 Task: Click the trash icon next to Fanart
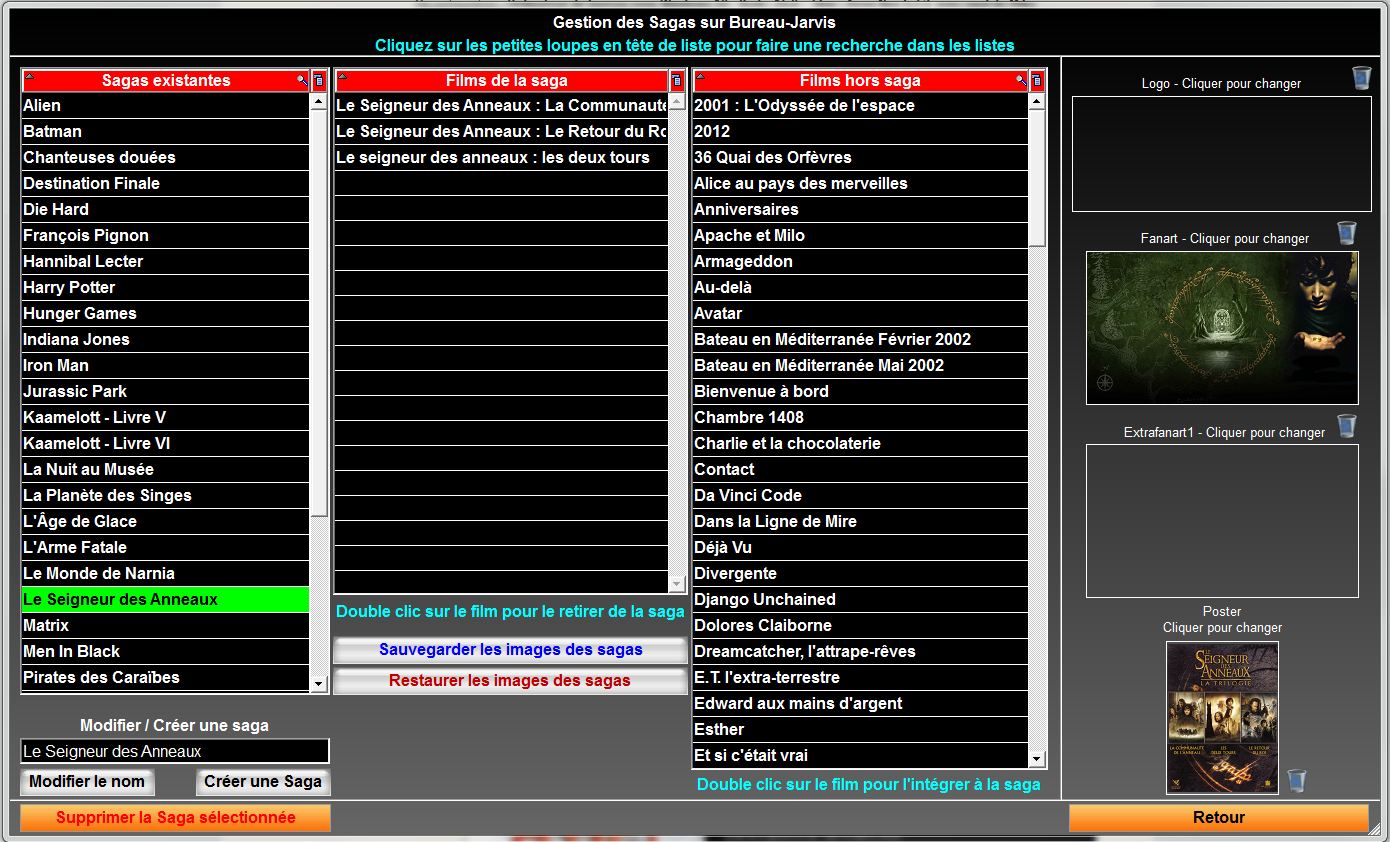point(1347,233)
